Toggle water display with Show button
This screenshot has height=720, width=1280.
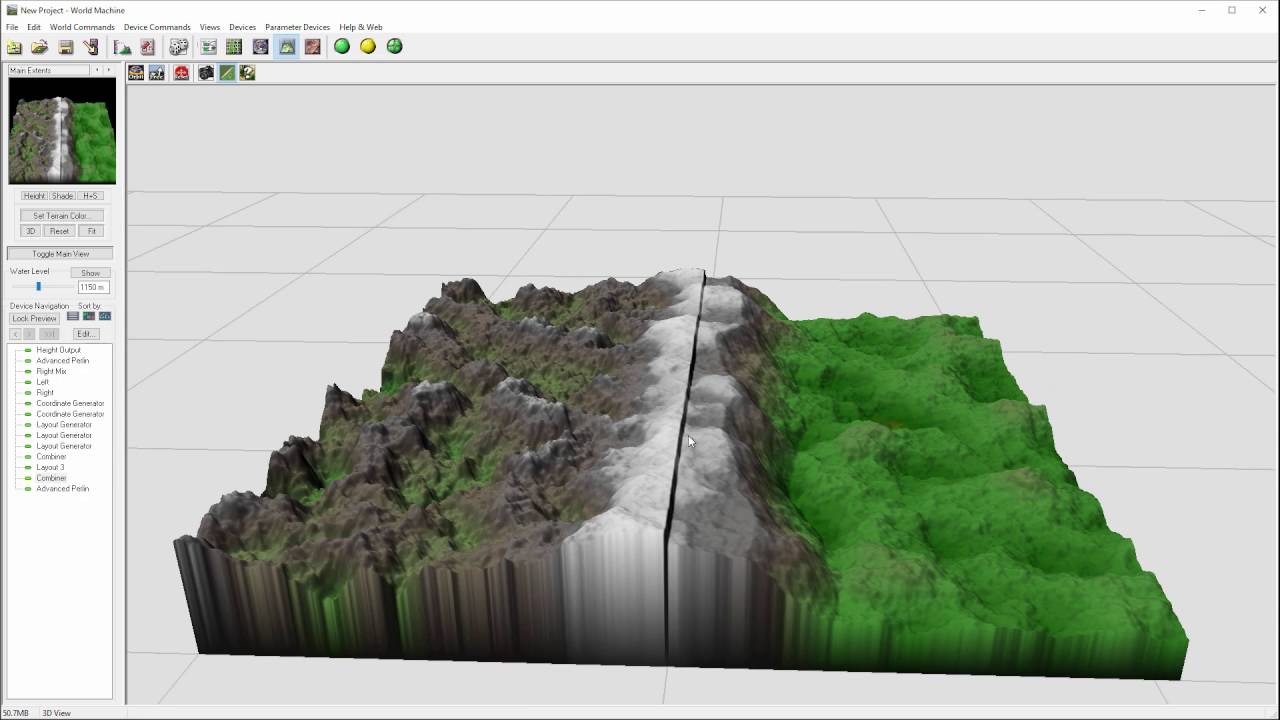(90, 273)
